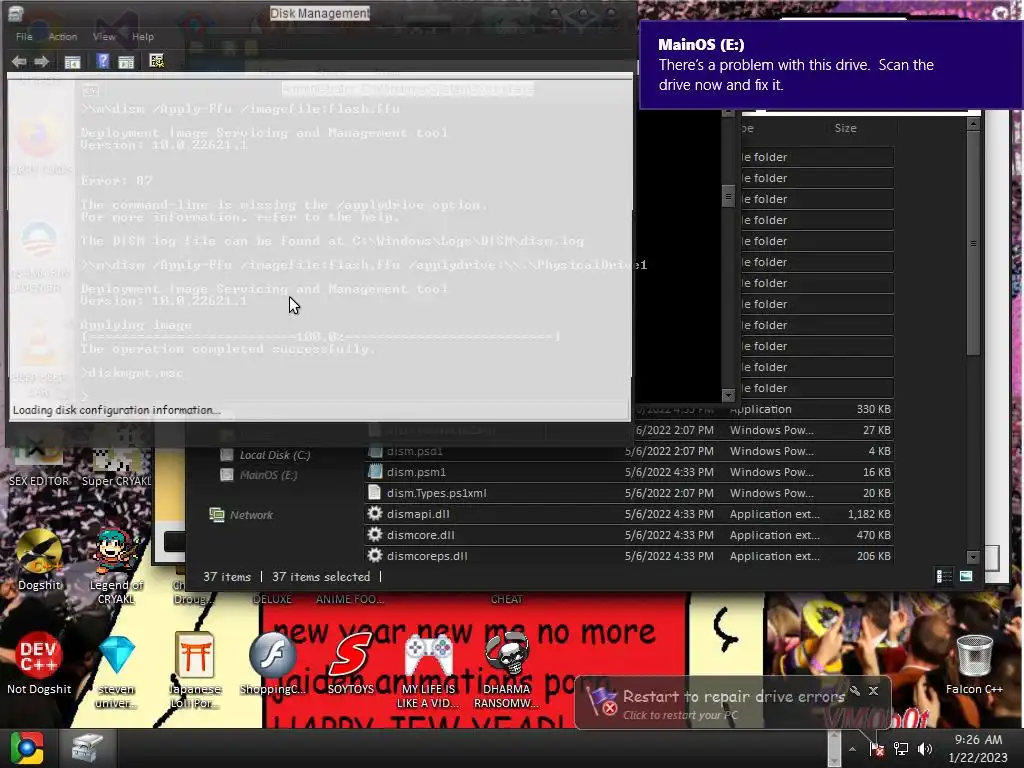Switch Explorer to Large icons view icon

pos(966,576)
